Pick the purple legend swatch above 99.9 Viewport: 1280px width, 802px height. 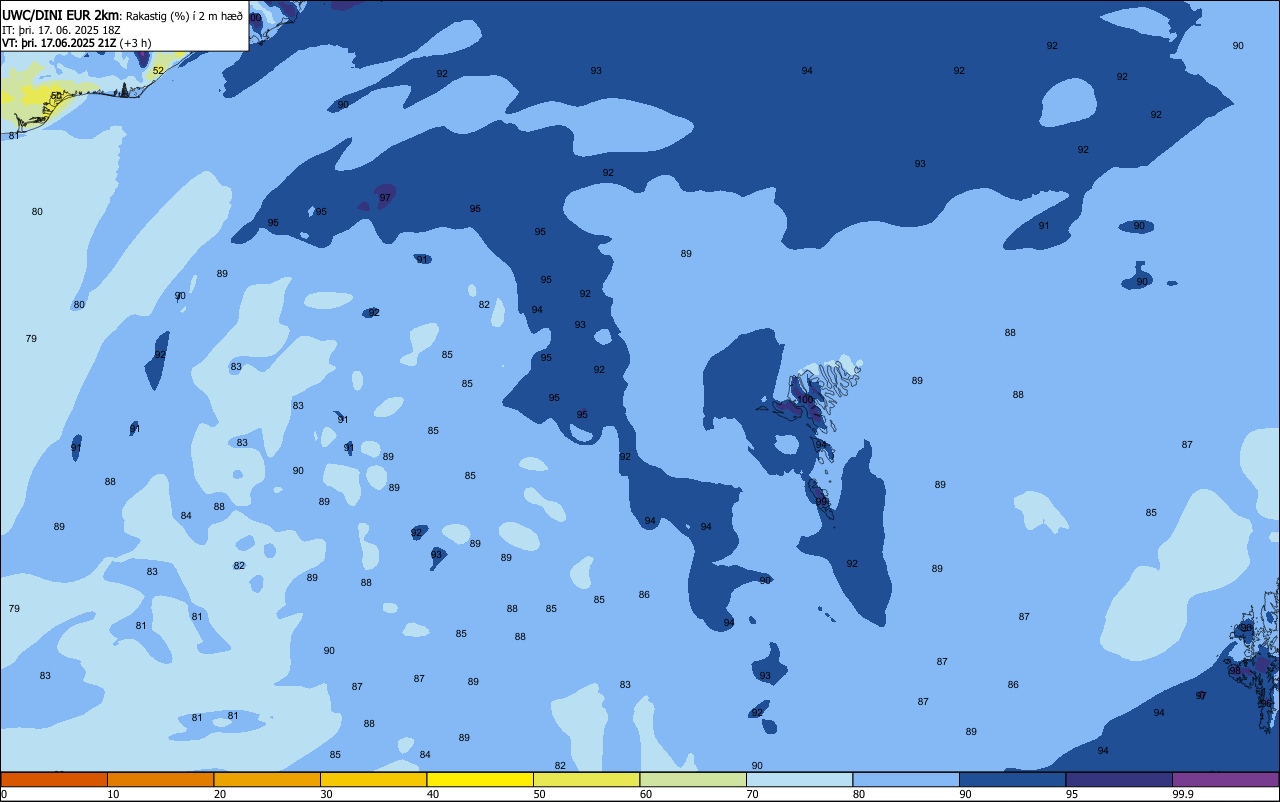pos(1225,779)
